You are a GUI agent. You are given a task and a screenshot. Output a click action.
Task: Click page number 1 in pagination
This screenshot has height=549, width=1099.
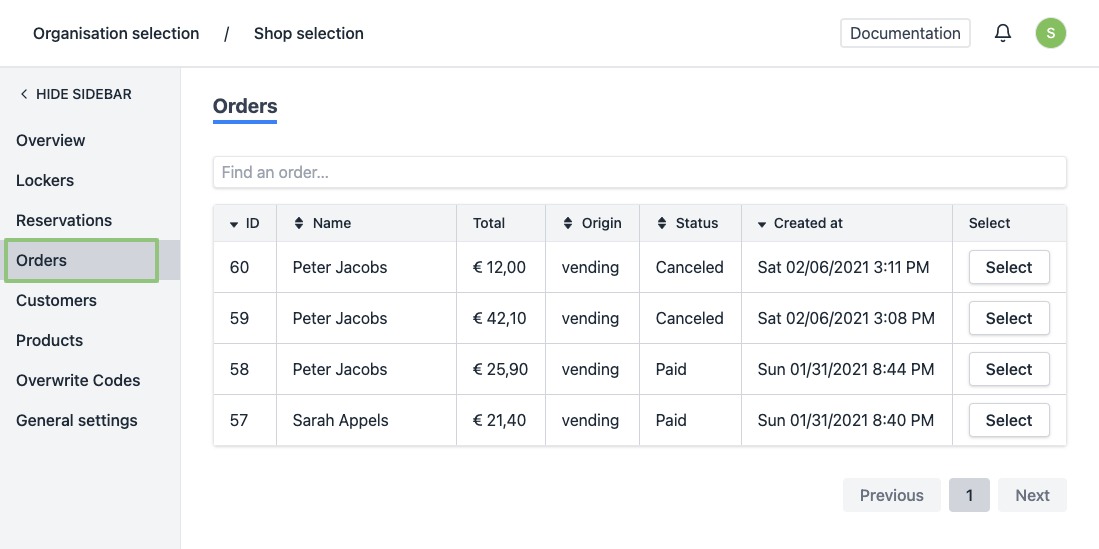(968, 495)
